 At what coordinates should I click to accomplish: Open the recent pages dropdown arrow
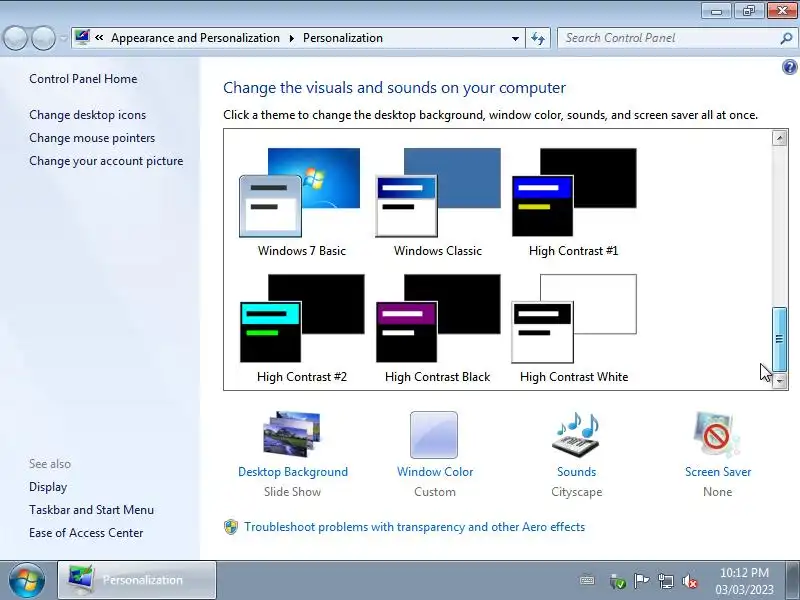coord(64,38)
